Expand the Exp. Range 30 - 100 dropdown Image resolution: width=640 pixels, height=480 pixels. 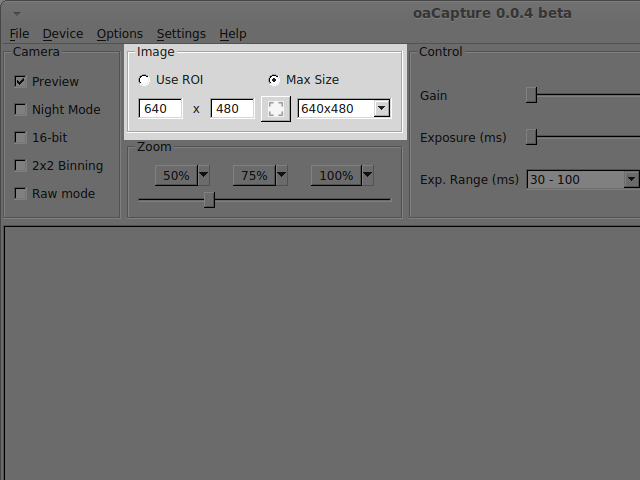click(x=630, y=180)
